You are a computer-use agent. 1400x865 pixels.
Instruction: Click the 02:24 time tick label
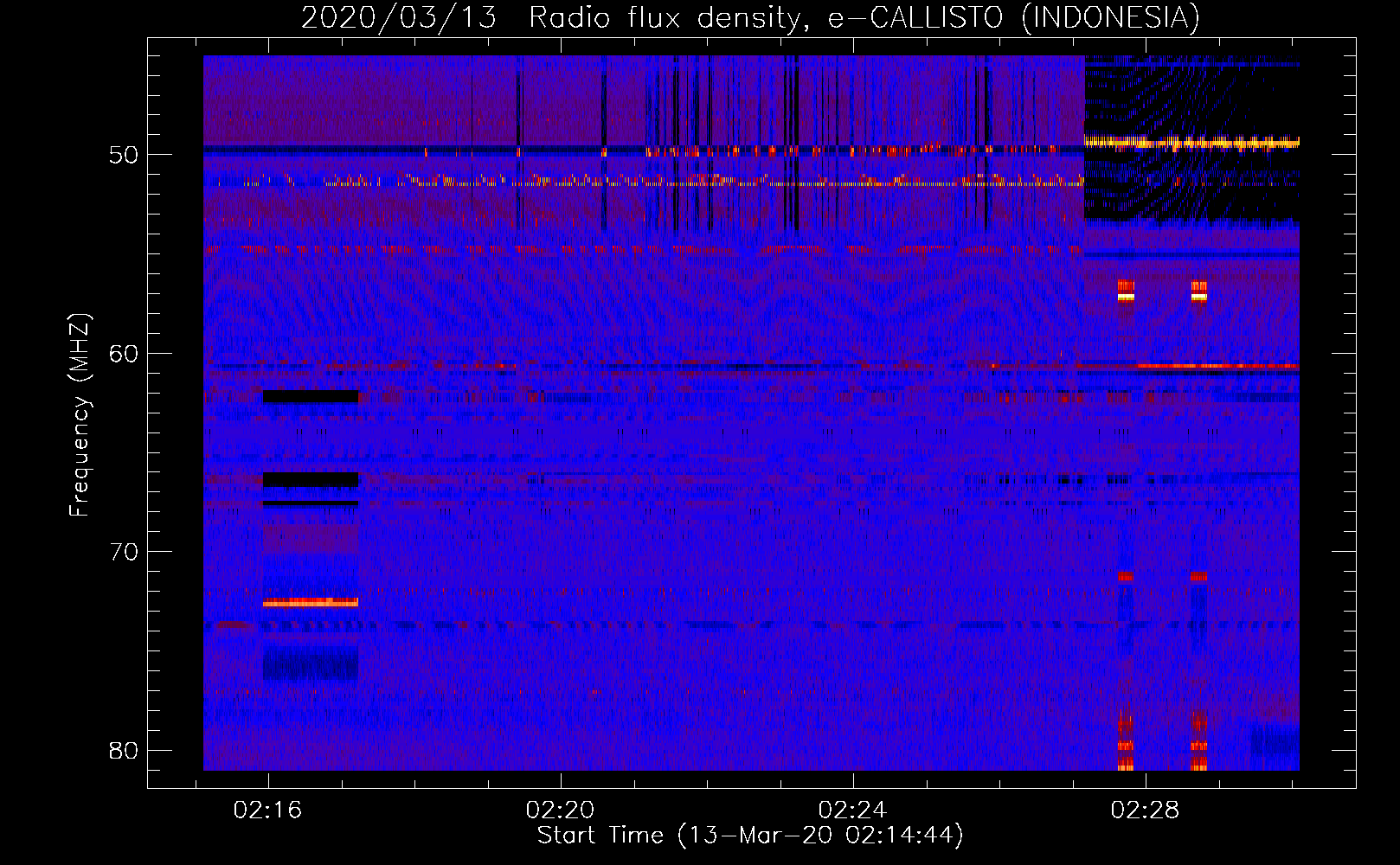tap(852, 810)
